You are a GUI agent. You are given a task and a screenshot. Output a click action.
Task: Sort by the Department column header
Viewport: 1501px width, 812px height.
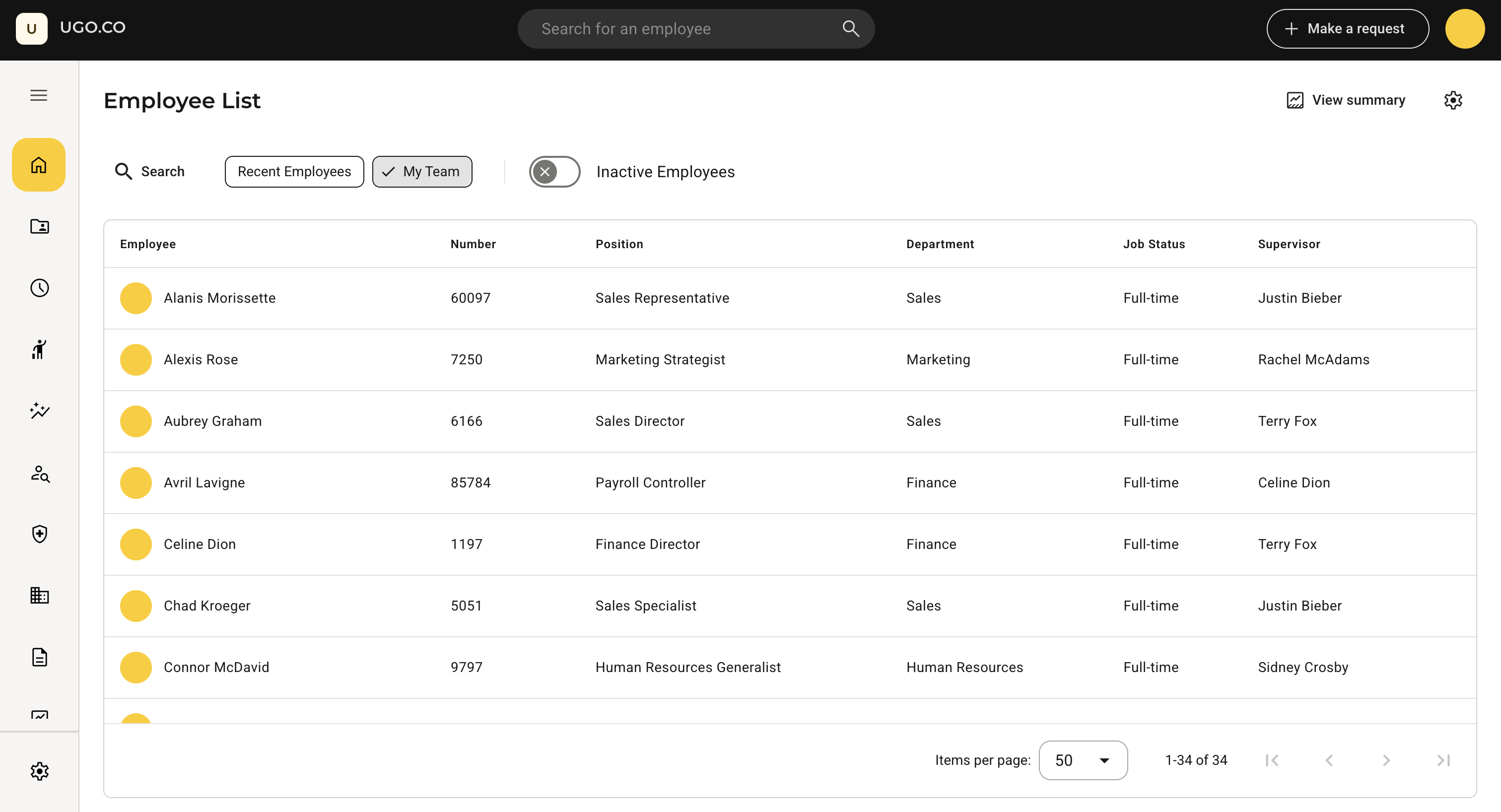(940, 244)
